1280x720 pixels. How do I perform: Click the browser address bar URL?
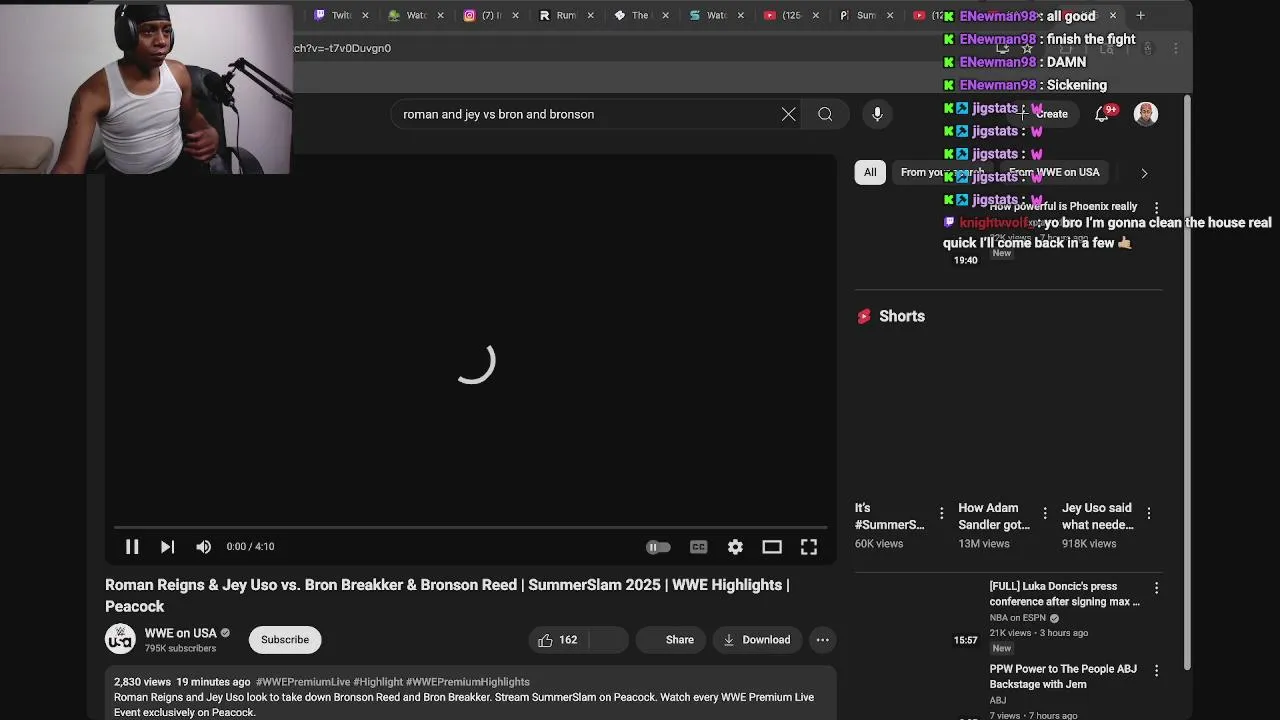point(342,48)
